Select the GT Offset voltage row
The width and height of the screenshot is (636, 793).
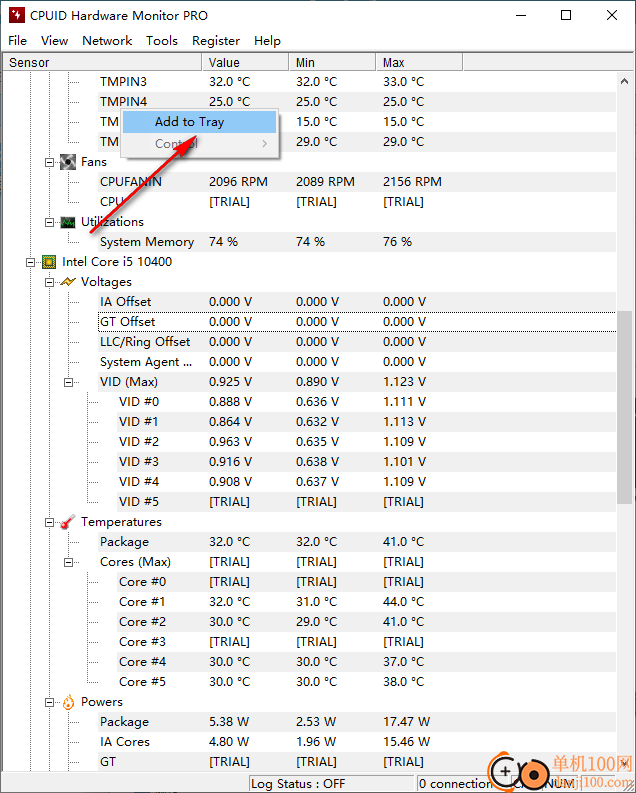357,322
